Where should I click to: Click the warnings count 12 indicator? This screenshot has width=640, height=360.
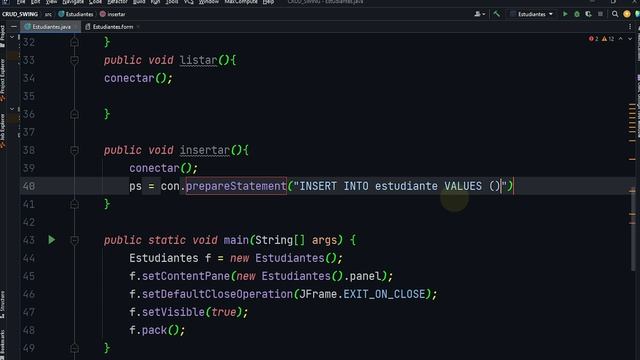pyautogui.click(x=608, y=39)
